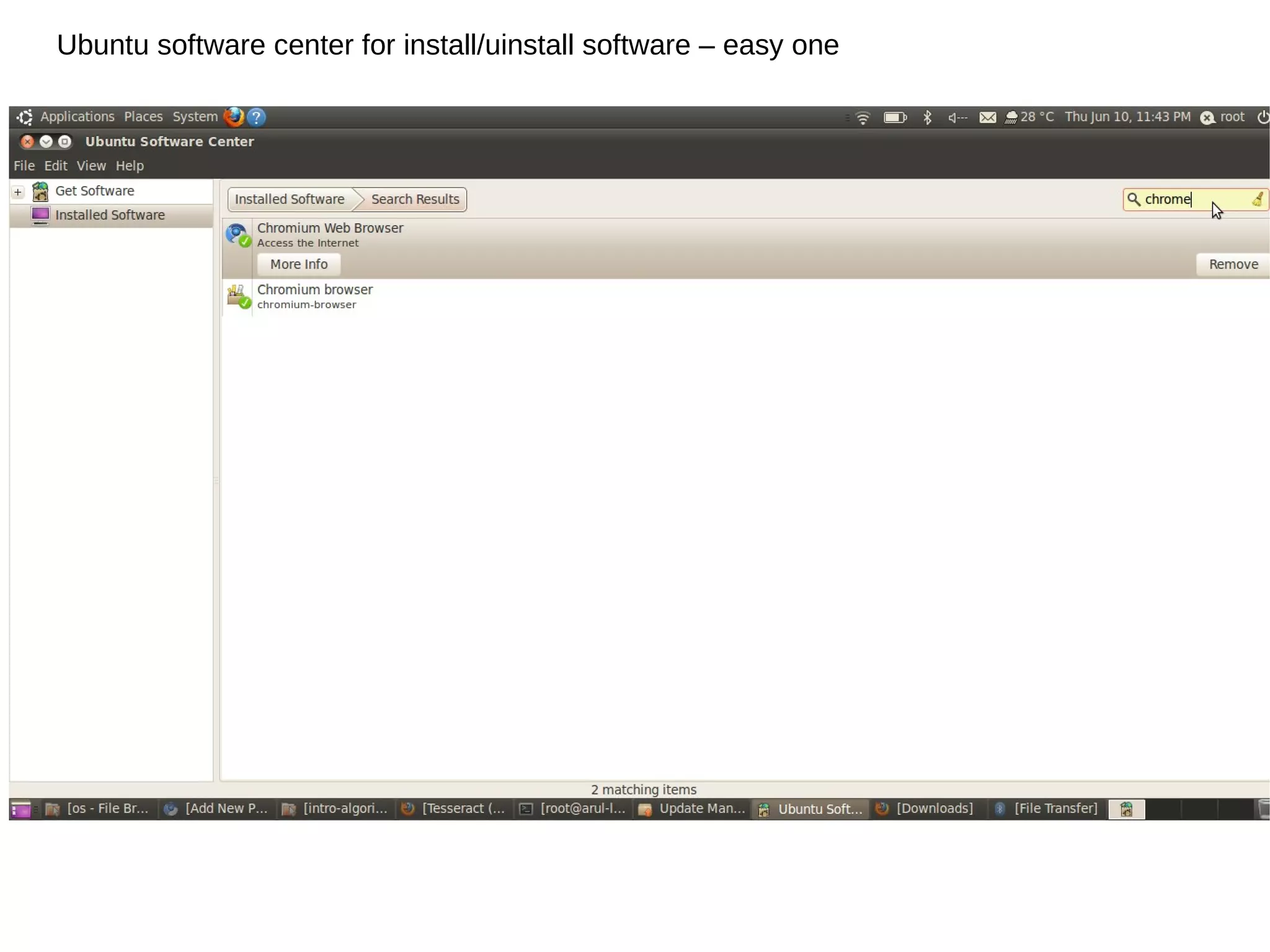
Task: Click the Chromium browser package icon
Action: click(x=239, y=296)
